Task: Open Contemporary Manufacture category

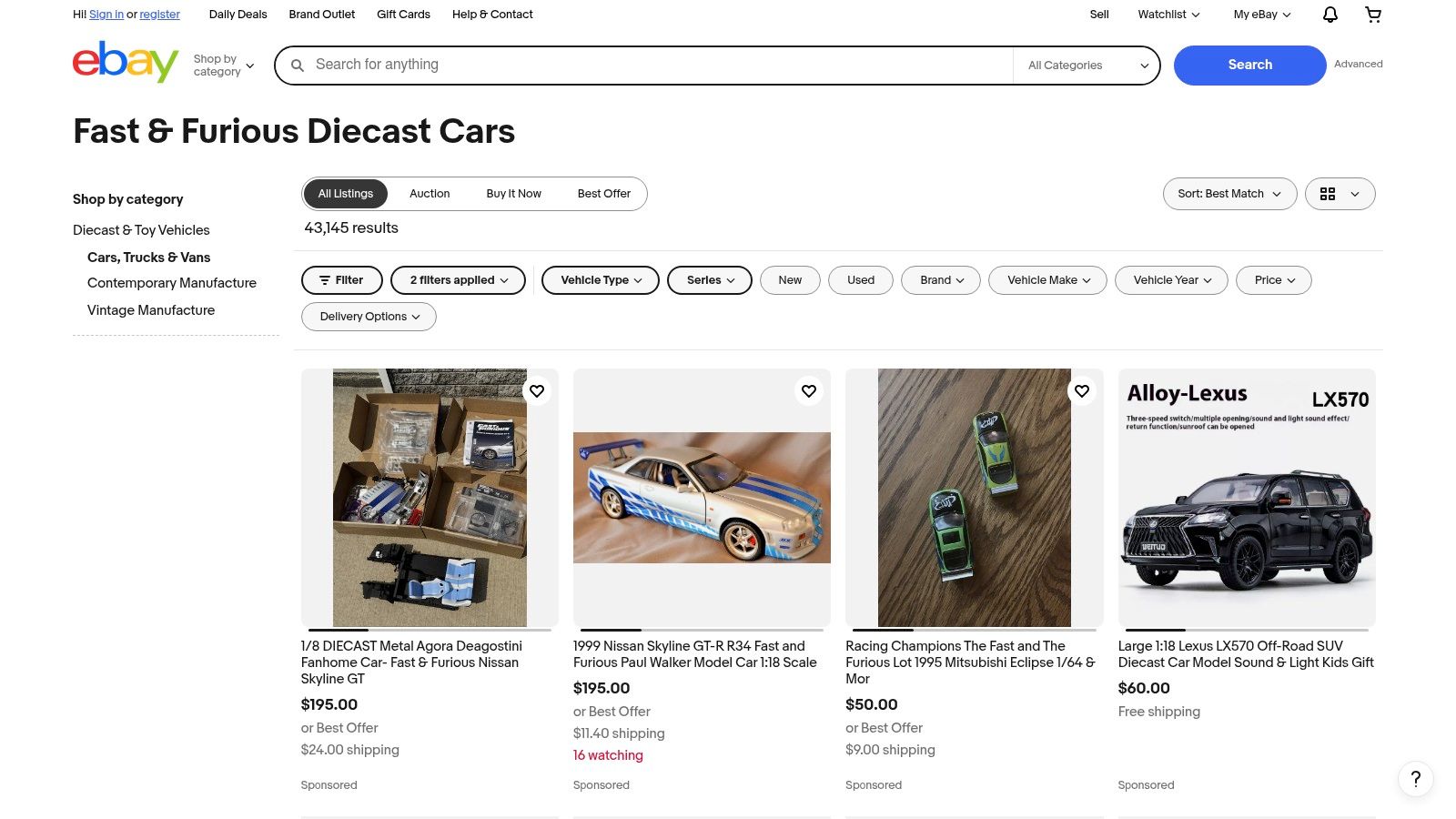Action: (172, 283)
